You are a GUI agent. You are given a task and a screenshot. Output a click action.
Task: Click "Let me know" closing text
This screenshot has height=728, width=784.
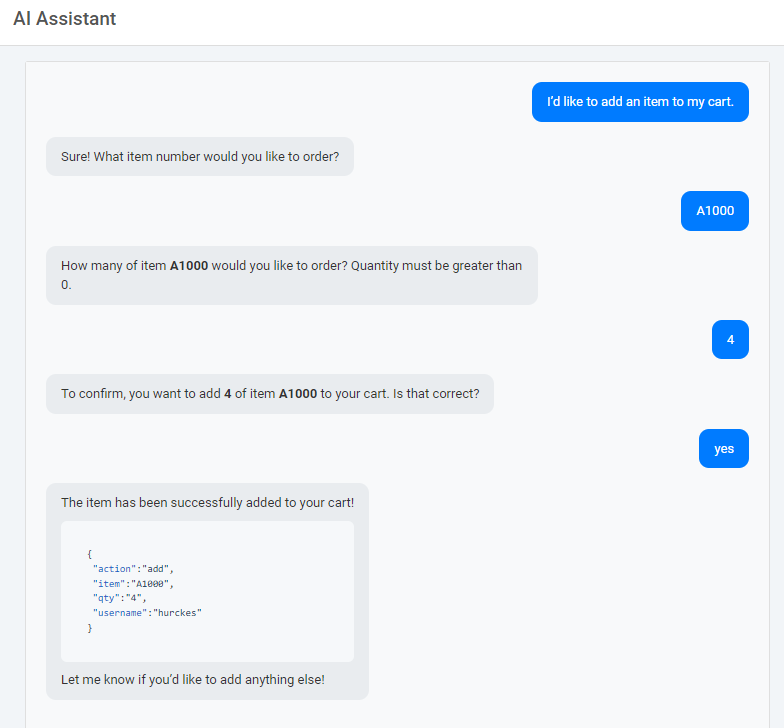coord(192,680)
